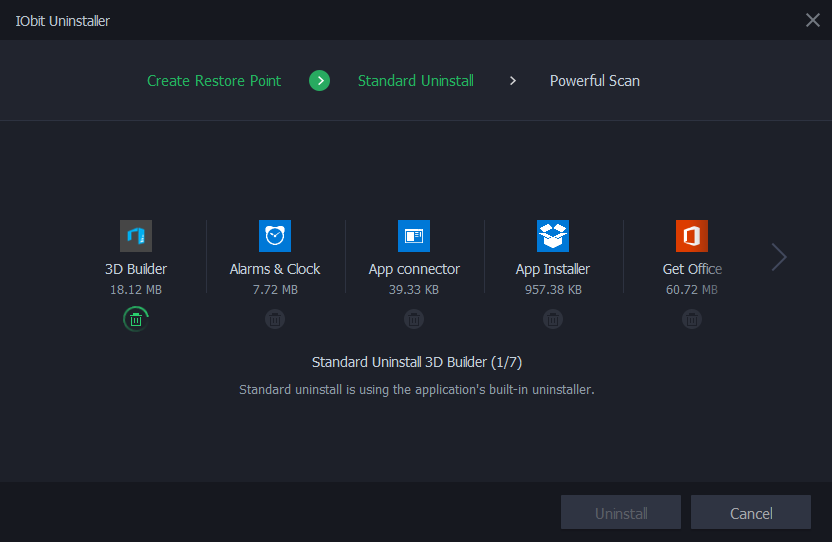Screen dimensions: 832x542
Task: Click the IObit Uninstaller window title
Action: pyautogui.click(x=63, y=21)
